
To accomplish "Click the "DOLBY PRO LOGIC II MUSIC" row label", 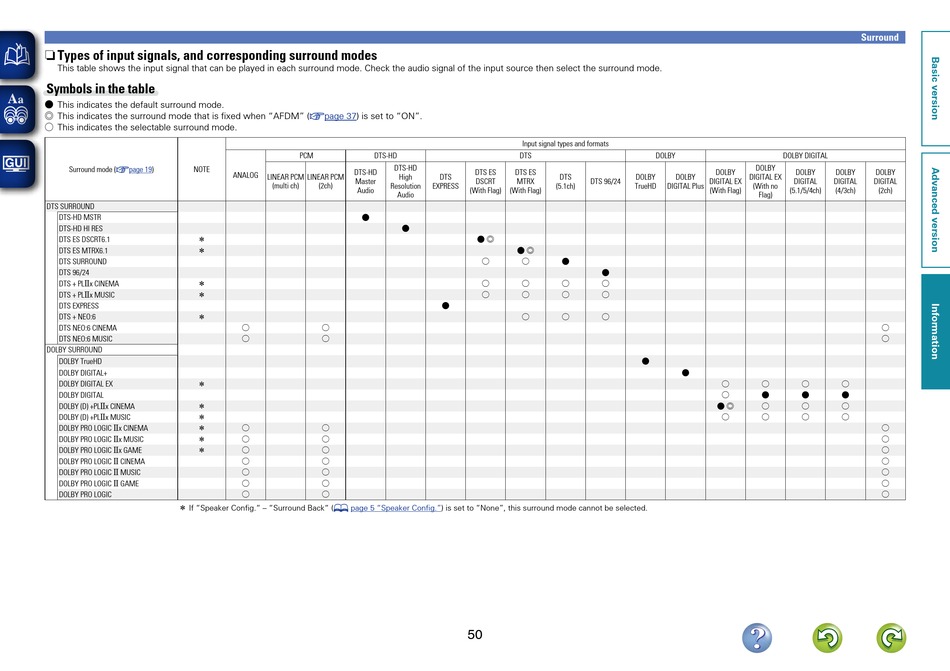I will coord(99,472).
